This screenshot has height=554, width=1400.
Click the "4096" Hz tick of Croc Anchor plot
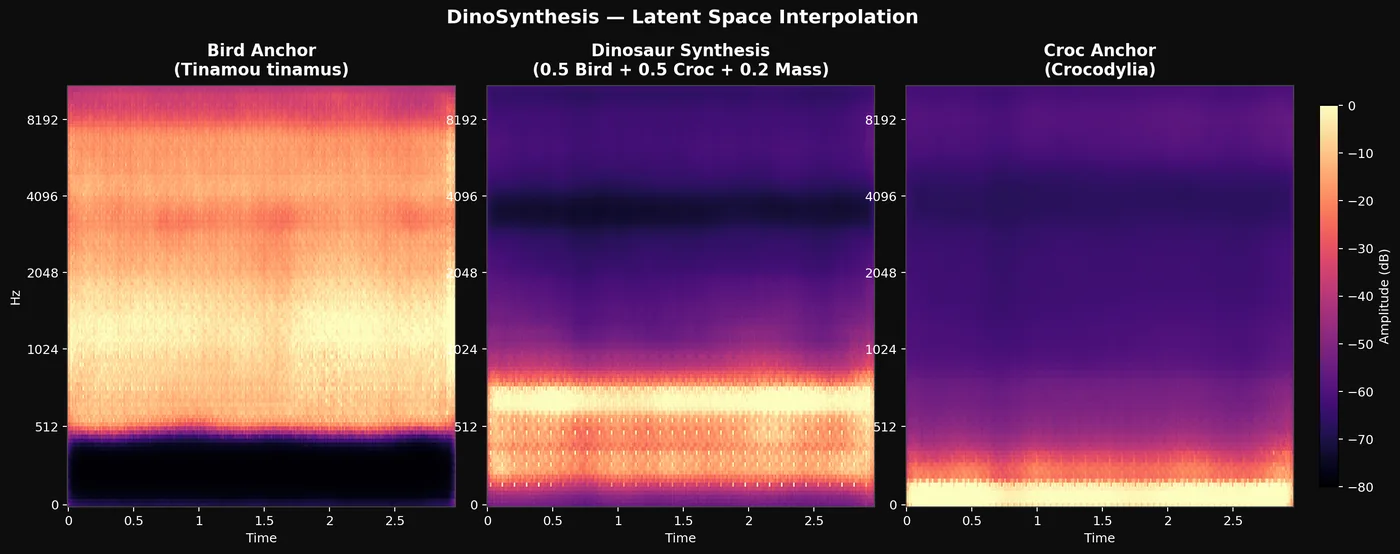pos(881,196)
